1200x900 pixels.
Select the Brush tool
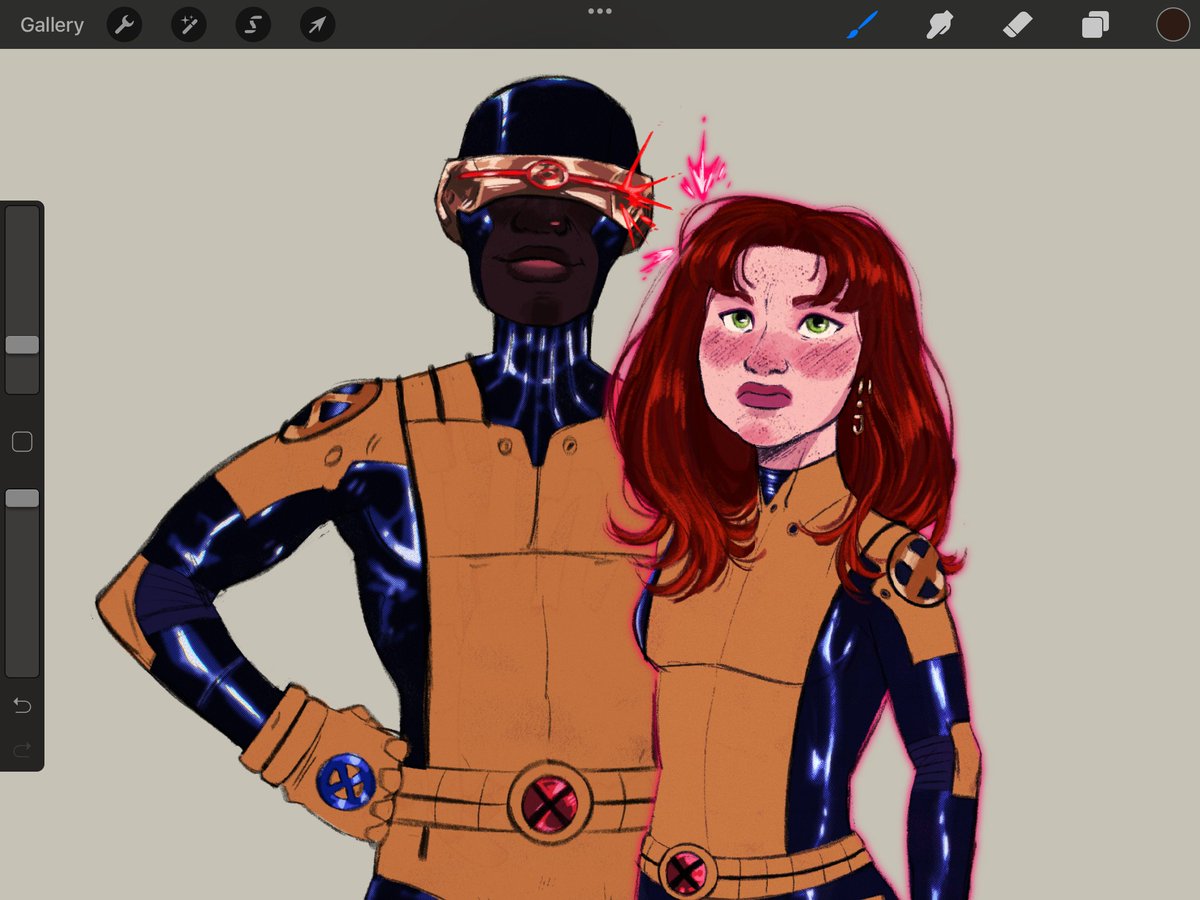861,25
